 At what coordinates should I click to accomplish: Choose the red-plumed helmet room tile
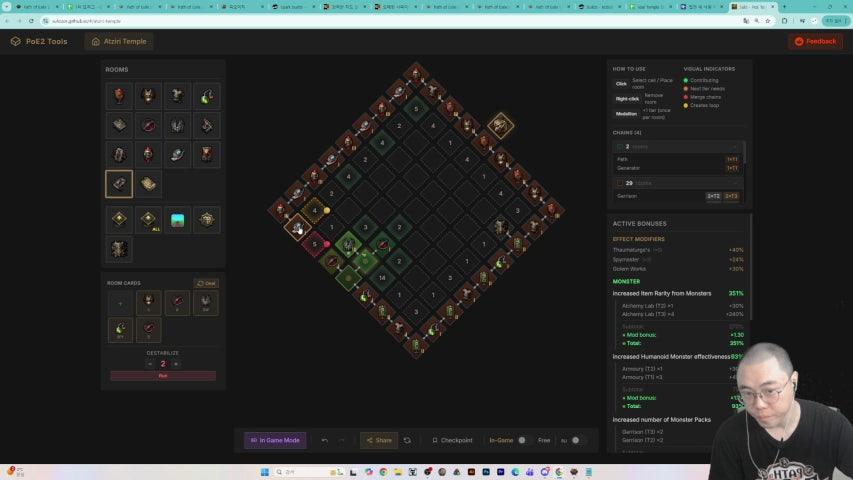(x=148, y=155)
